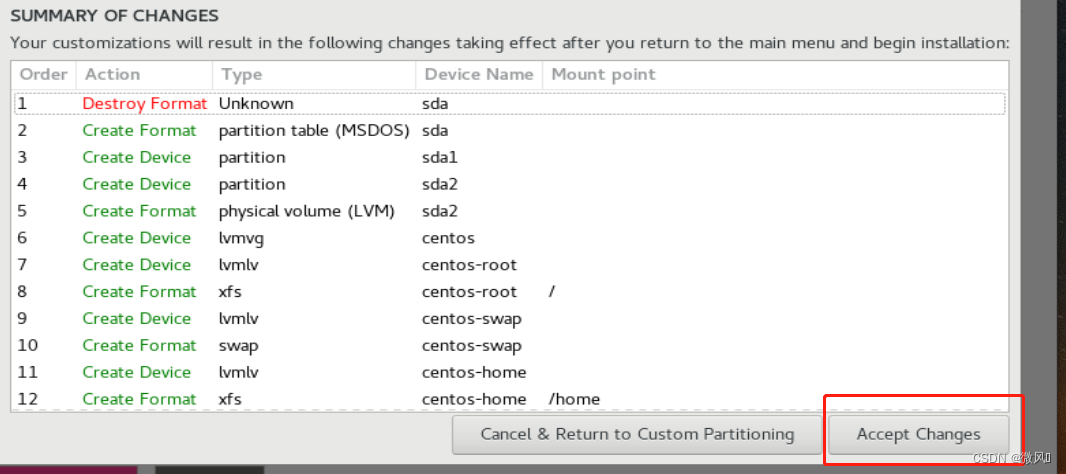Sort by the Order column header
This screenshot has width=1066, height=474.
point(44,74)
